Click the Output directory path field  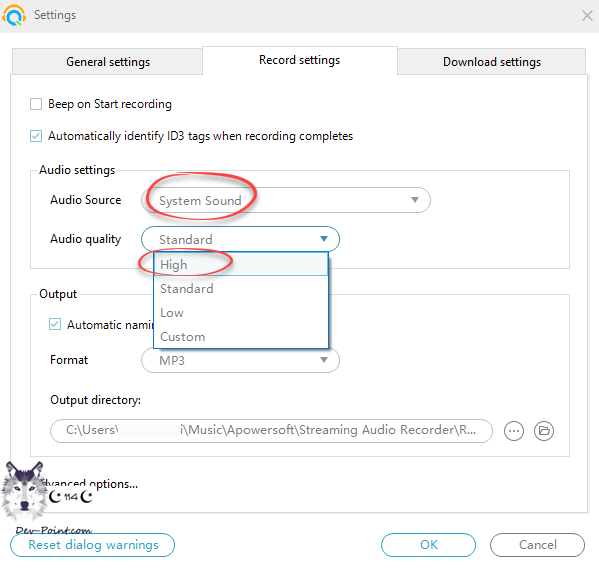click(271, 431)
